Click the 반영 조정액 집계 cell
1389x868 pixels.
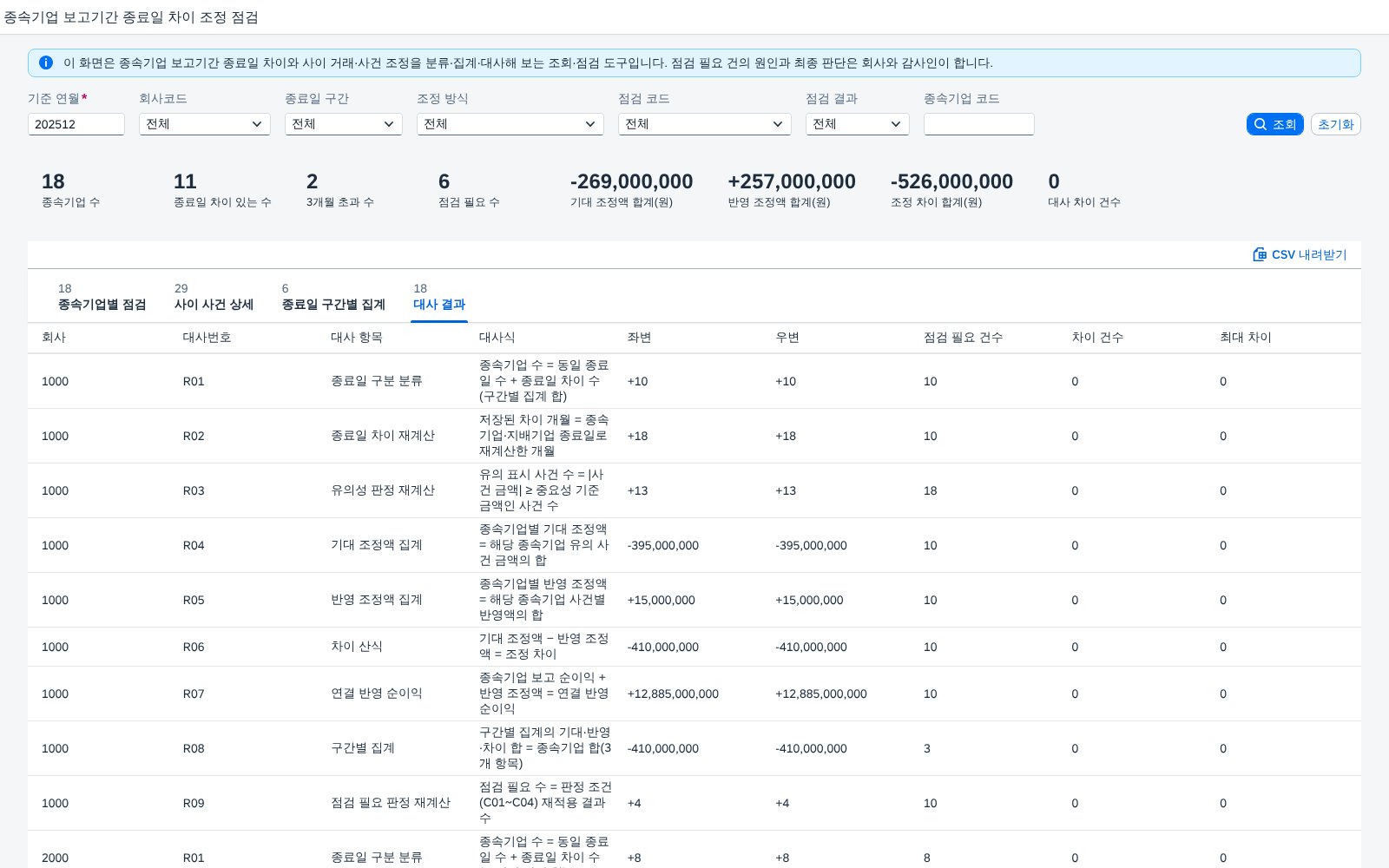click(376, 600)
